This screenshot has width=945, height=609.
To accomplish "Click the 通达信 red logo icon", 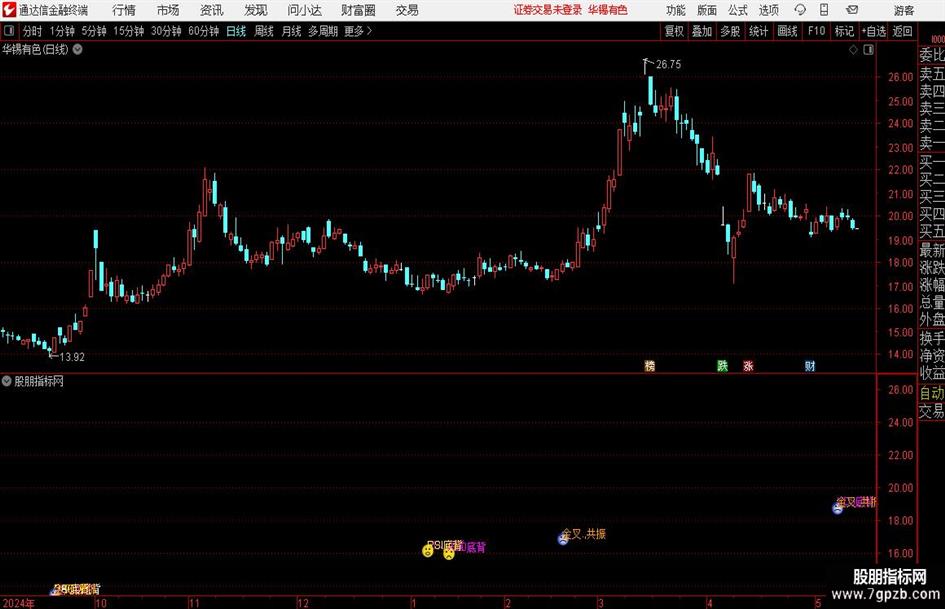I will tap(9, 10).
